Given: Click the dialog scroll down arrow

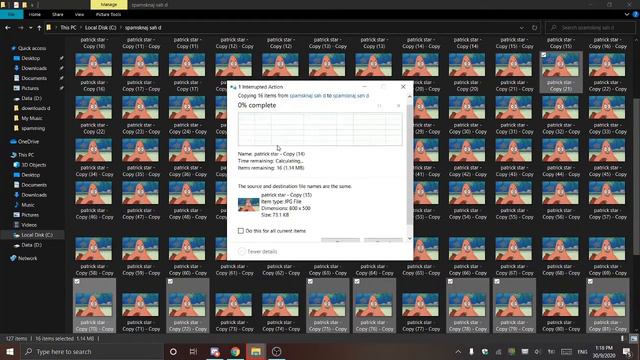Looking at the screenshot, I should tap(409, 239).
